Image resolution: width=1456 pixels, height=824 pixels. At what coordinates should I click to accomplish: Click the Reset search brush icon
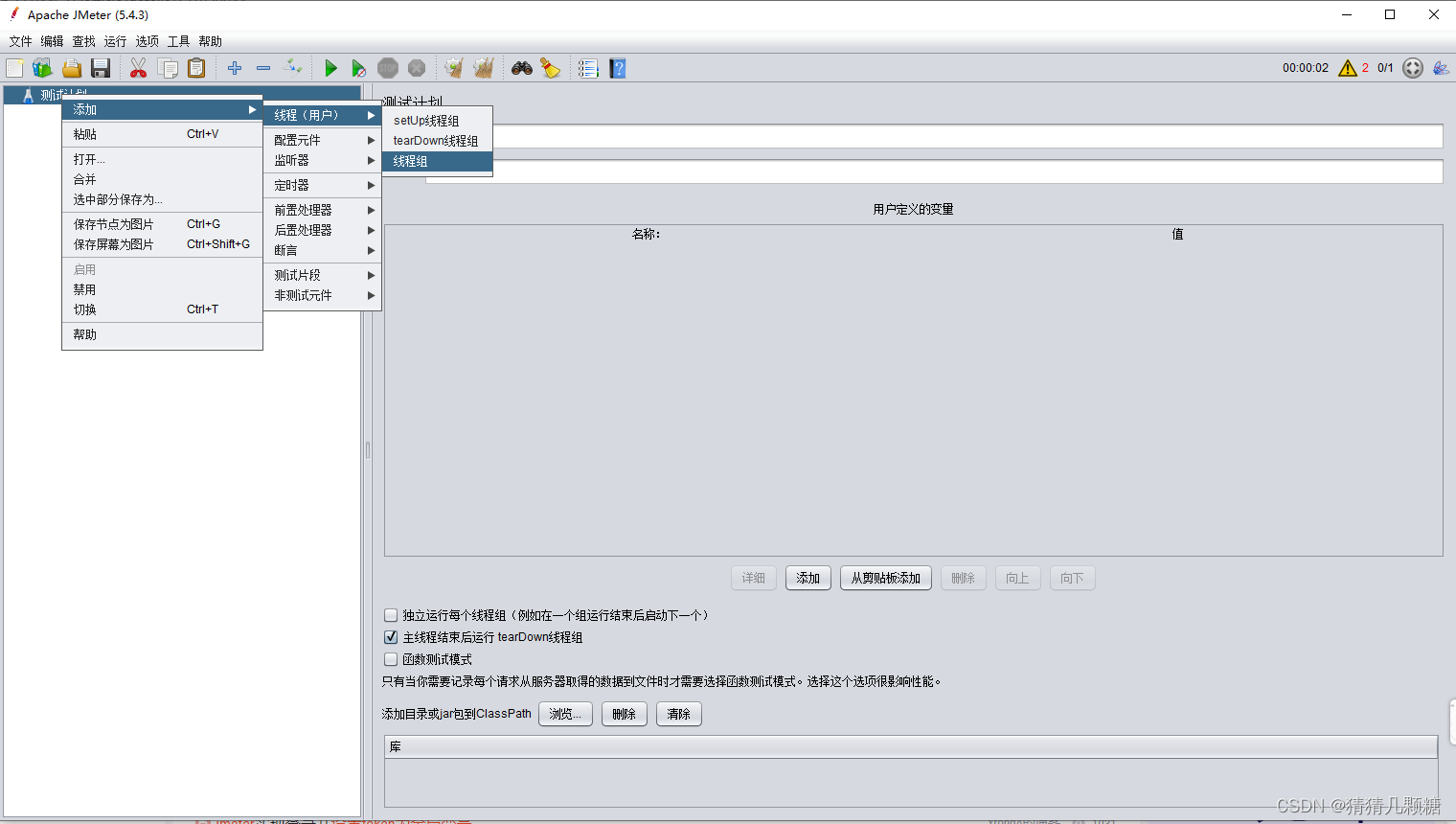pyautogui.click(x=551, y=68)
